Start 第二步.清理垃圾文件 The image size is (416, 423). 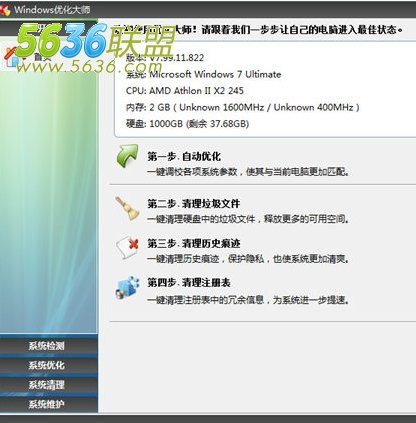(x=194, y=203)
